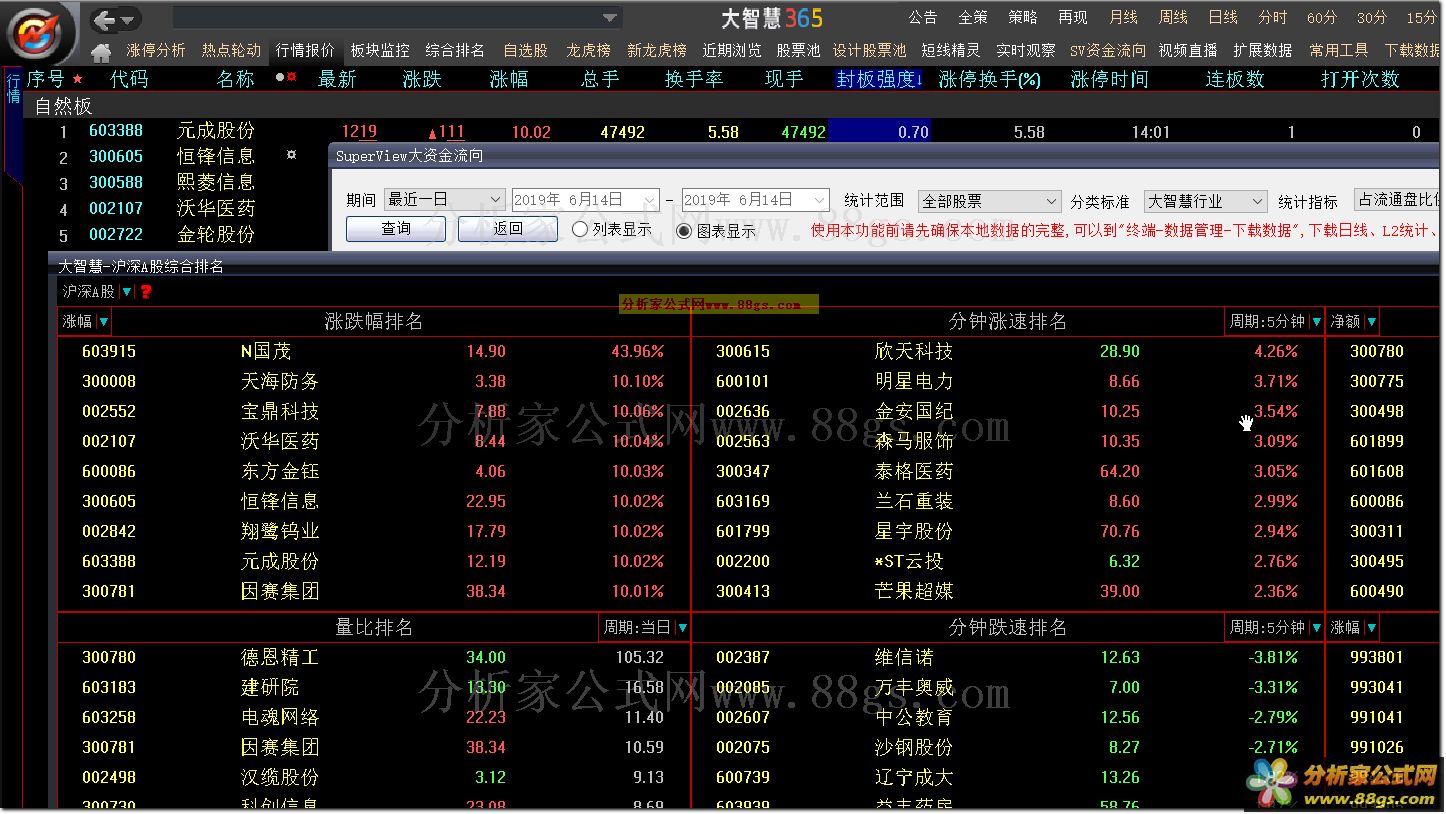Open 周期:5分钟 dropdown in 分钟涨速排名
This screenshot has height=814, width=1446.
click(x=1316, y=321)
